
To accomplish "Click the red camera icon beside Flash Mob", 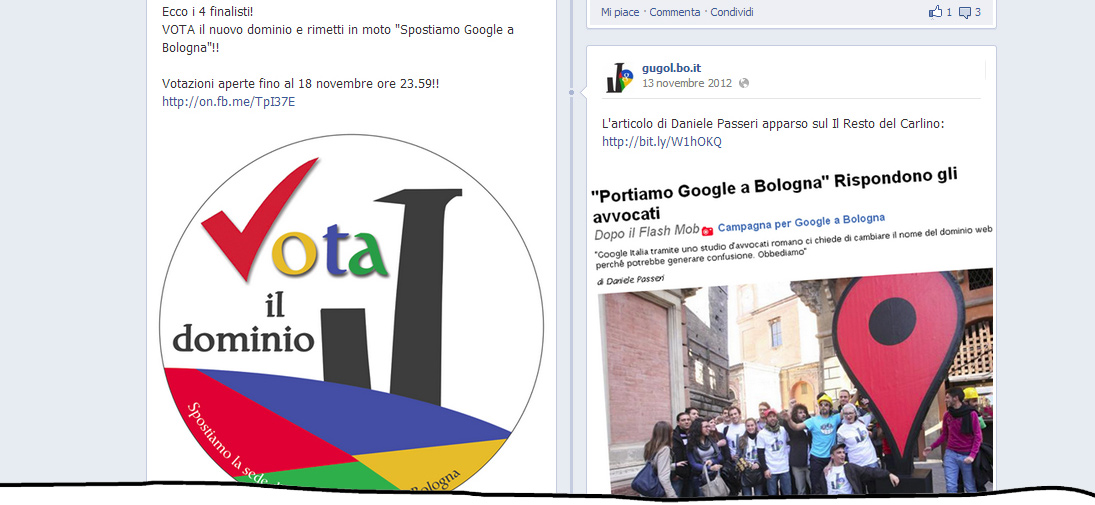I will 708,230.
